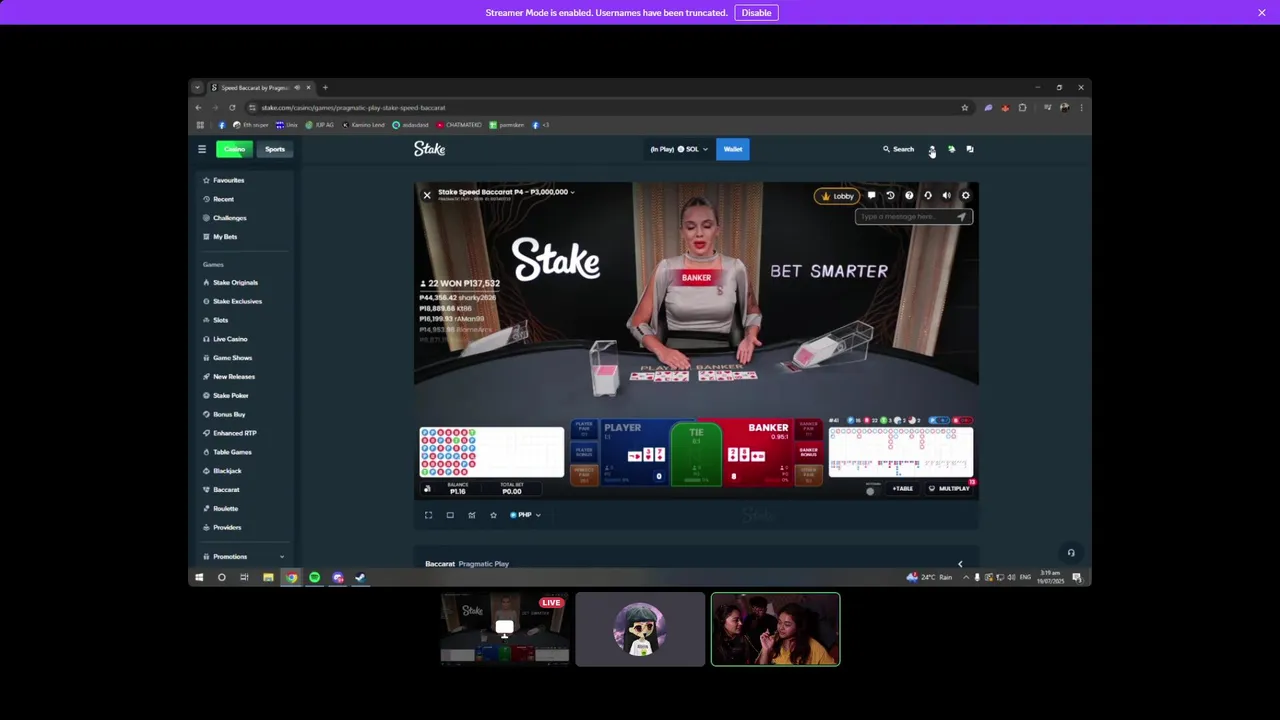This screenshot has width=1280, height=720.
Task: Open Steam from the Windows taskbar
Action: pyautogui.click(x=360, y=577)
